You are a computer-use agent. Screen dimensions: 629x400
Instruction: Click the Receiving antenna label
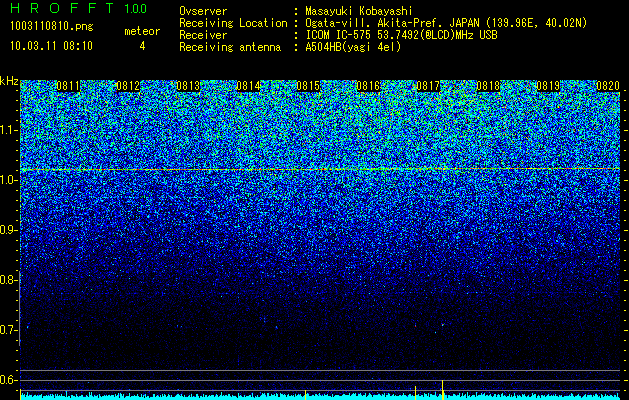(x=230, y=47)
